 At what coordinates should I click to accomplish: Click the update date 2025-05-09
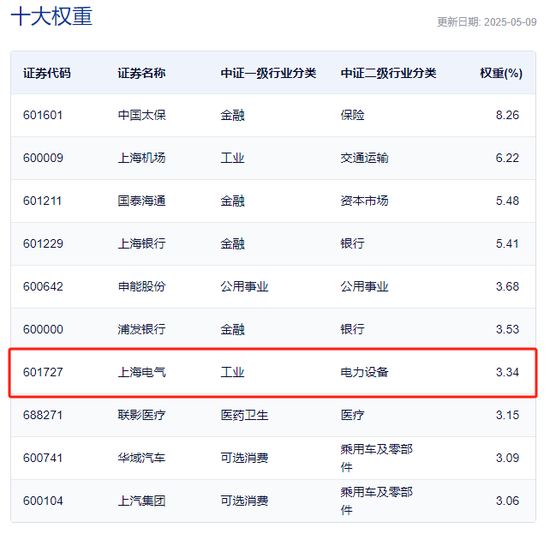point(510,22)
